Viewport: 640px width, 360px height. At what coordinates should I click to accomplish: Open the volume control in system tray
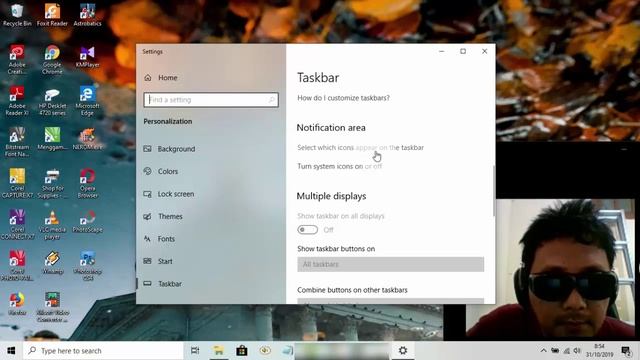coord(577,351)
